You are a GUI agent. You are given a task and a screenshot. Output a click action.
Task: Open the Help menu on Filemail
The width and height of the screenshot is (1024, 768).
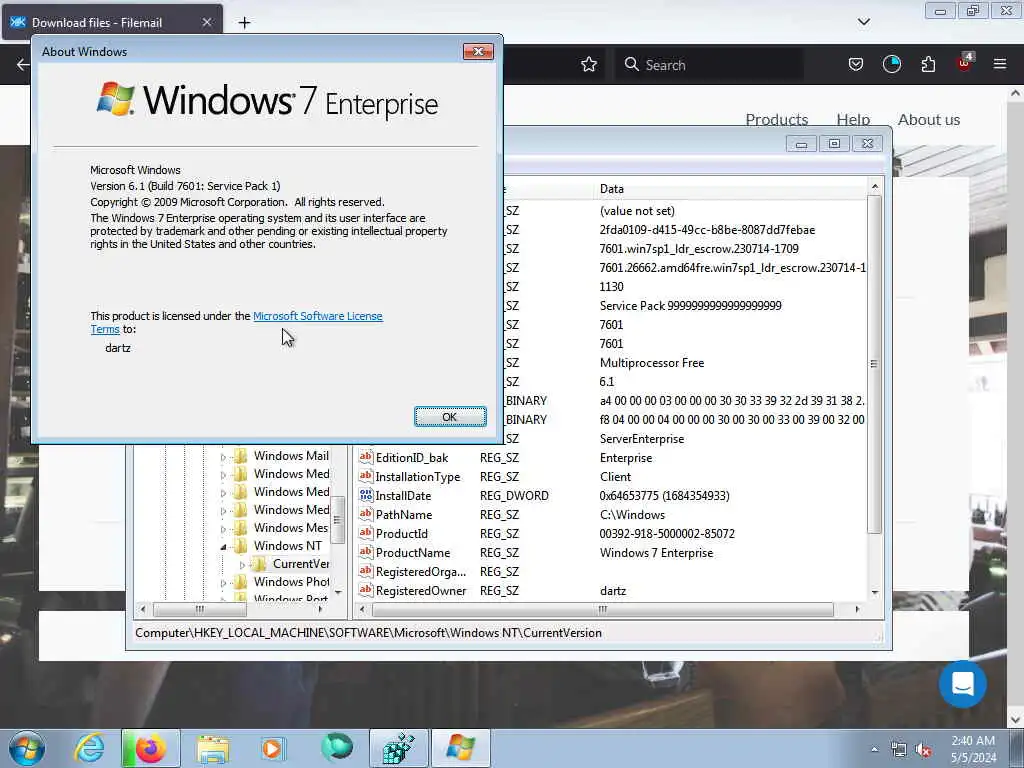pyautogui.click(x=853, y=120)
